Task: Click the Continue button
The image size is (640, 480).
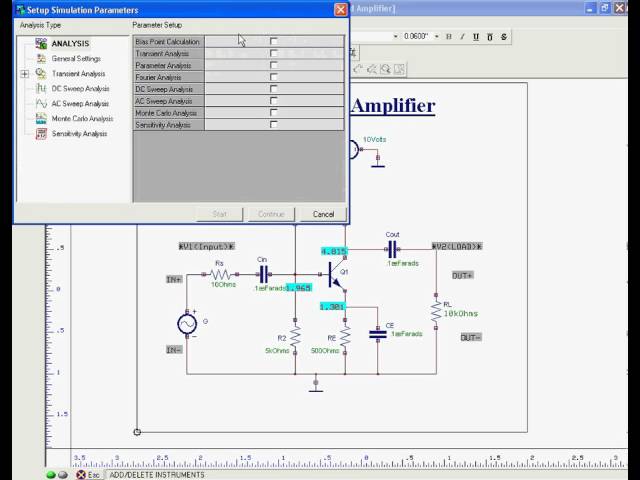Action: click(x=271, y=214)
